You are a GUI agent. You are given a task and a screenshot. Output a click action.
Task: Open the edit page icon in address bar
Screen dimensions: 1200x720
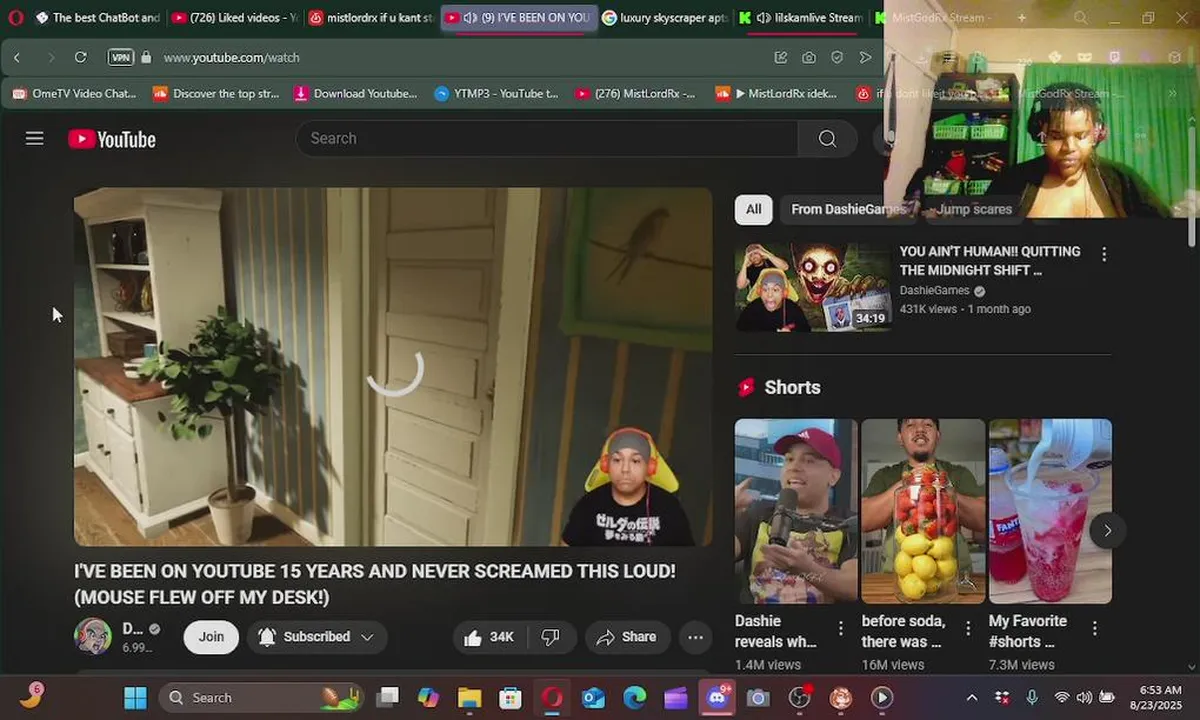[x=781, y=58]
